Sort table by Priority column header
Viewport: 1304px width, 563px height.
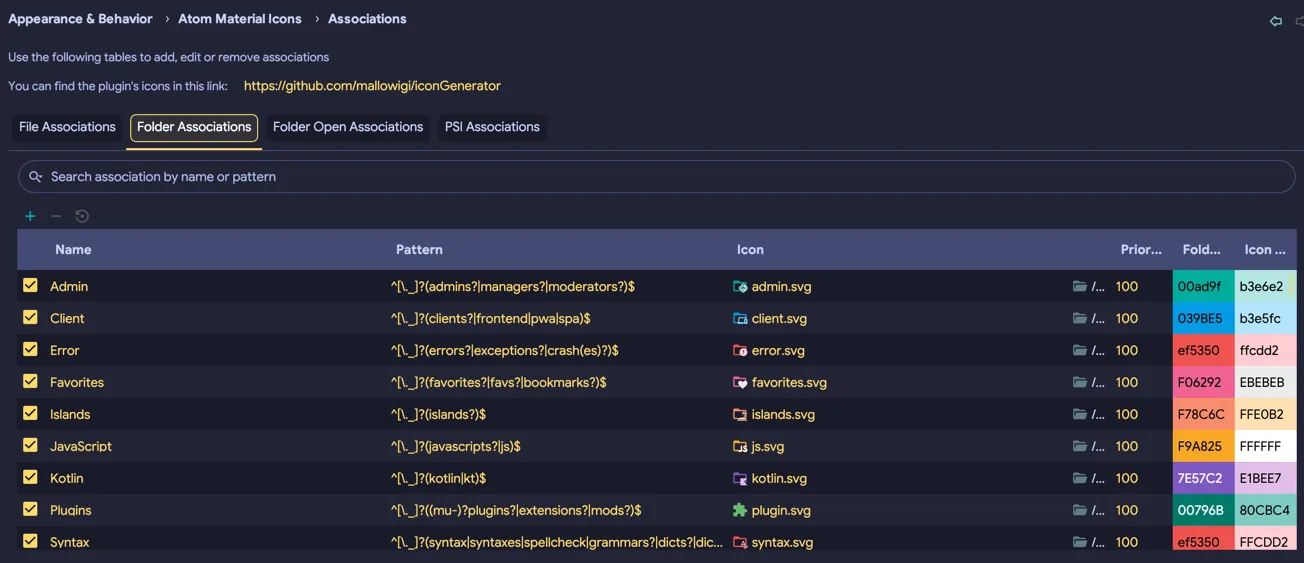pos(1141,250)
